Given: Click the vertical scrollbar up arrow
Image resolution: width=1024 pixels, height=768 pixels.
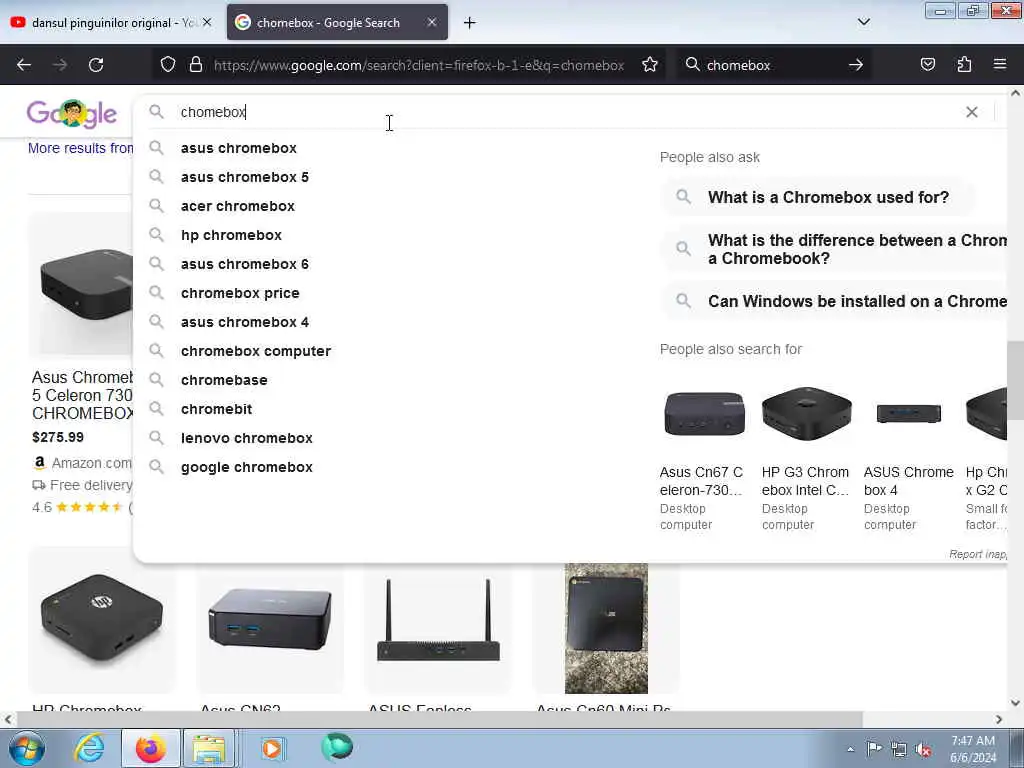Looking at the screenshot, I should pos(1016,93).
